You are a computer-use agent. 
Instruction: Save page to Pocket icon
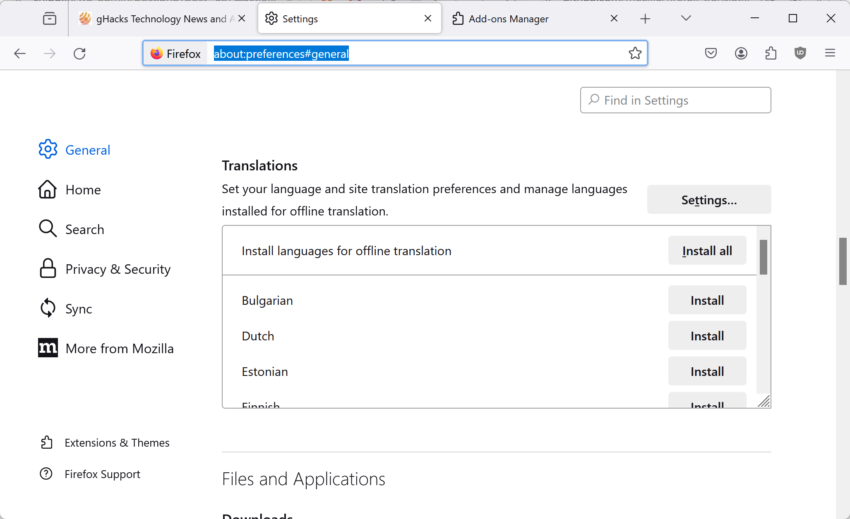(x=711, y=53)
